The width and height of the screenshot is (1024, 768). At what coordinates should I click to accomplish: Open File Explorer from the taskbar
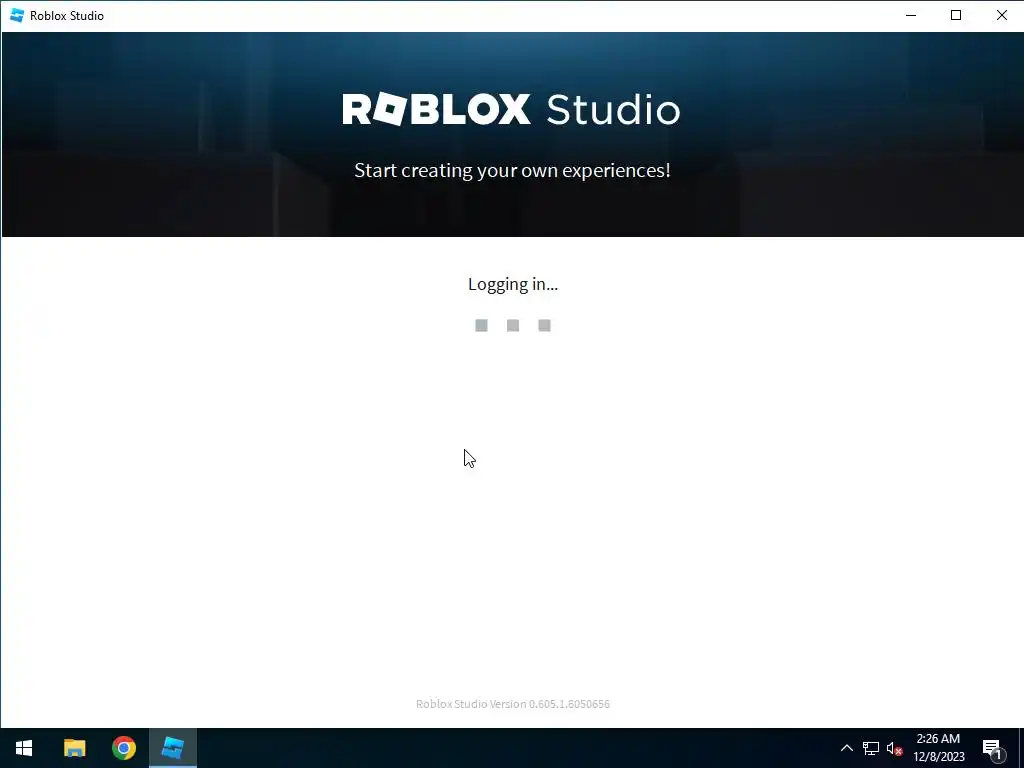[74, 748]
